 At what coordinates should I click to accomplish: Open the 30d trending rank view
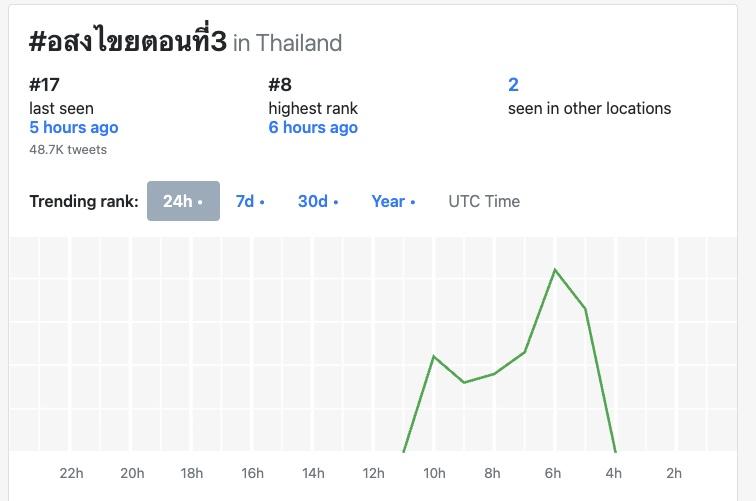point(318,201)
